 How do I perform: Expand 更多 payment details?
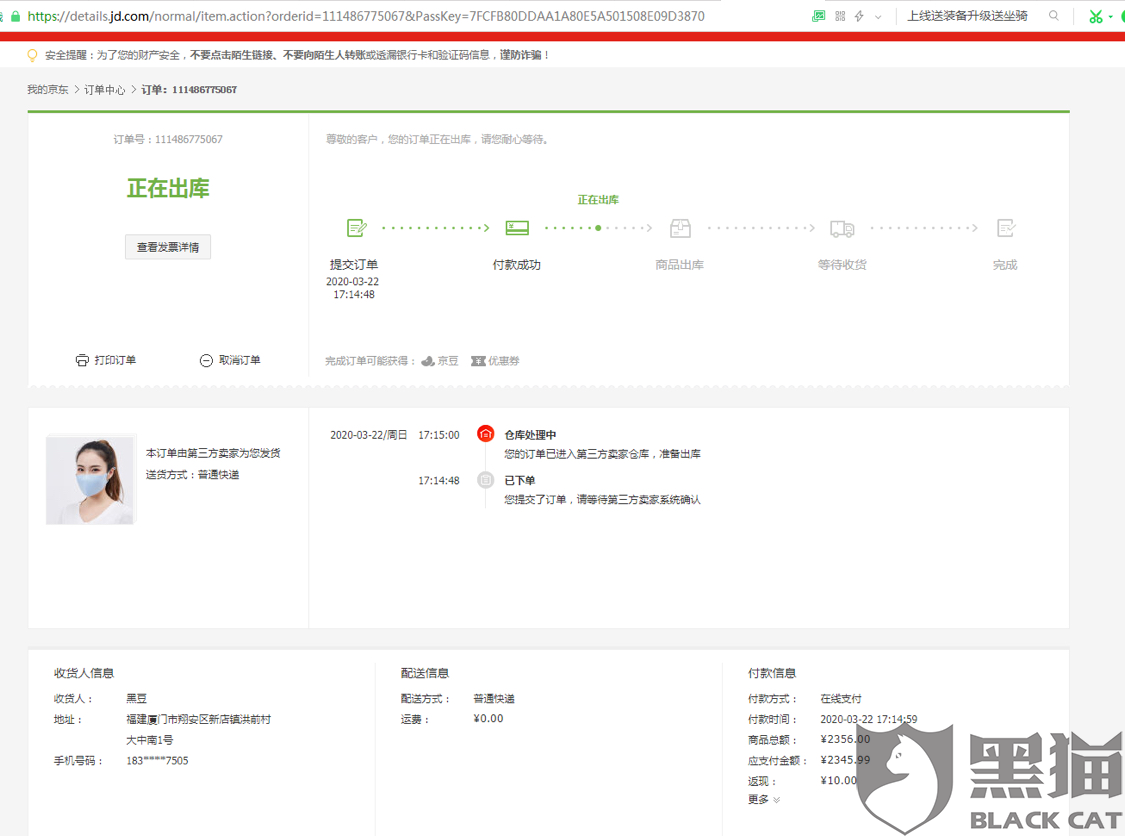(x=764, y=799)
